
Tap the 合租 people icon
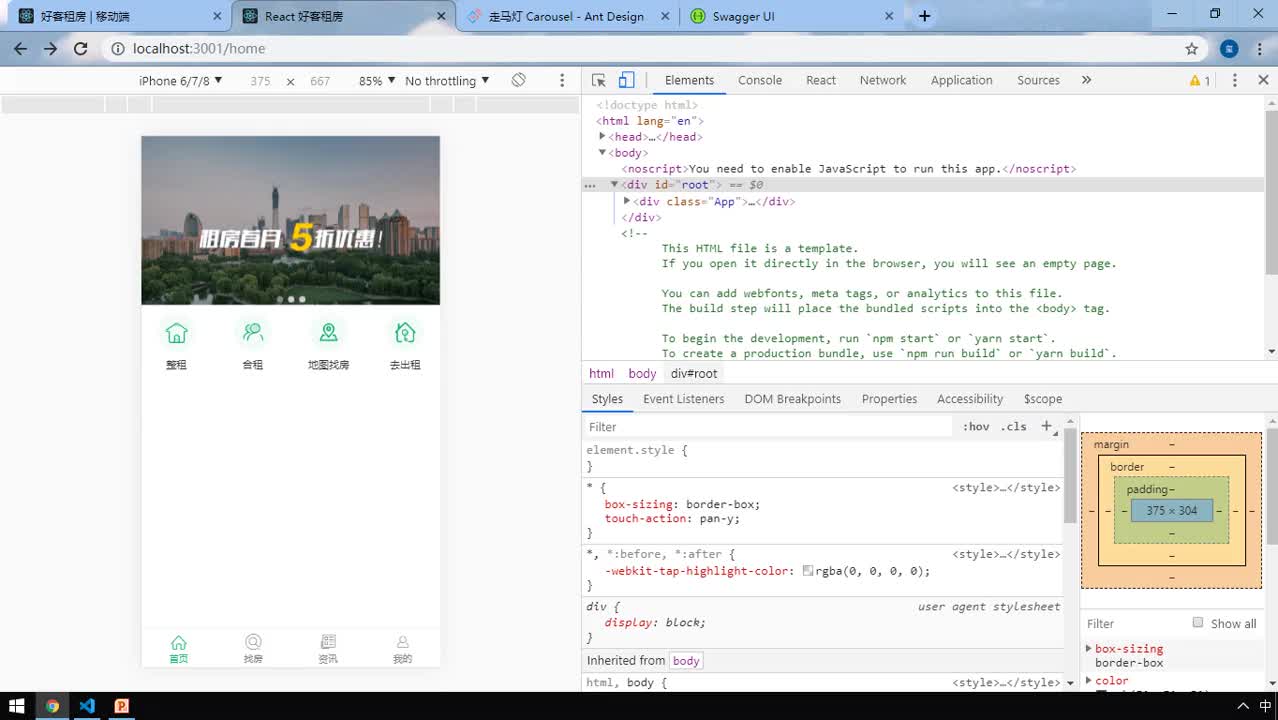[253, 333]
